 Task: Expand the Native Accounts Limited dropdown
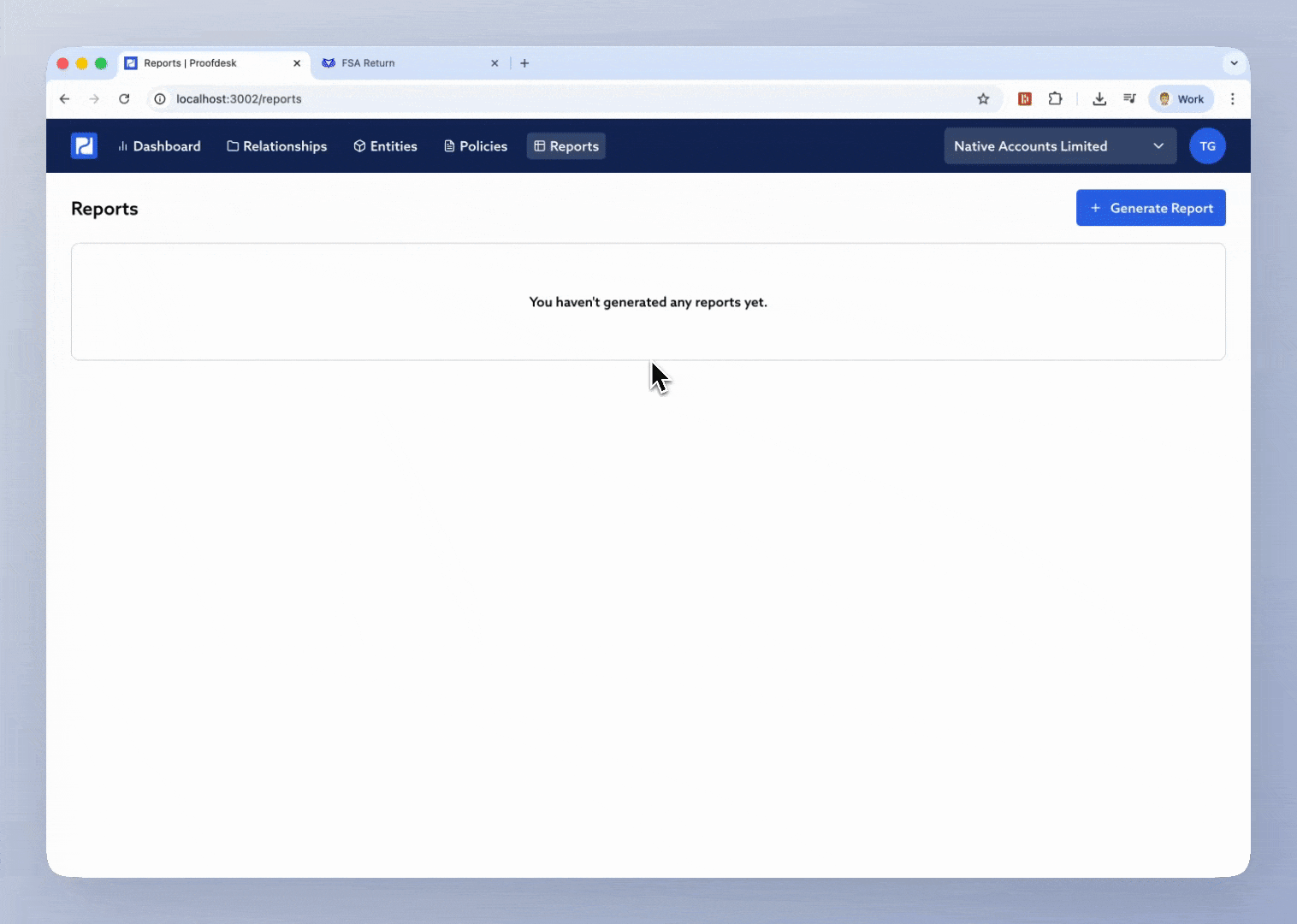click(1059, 146)
